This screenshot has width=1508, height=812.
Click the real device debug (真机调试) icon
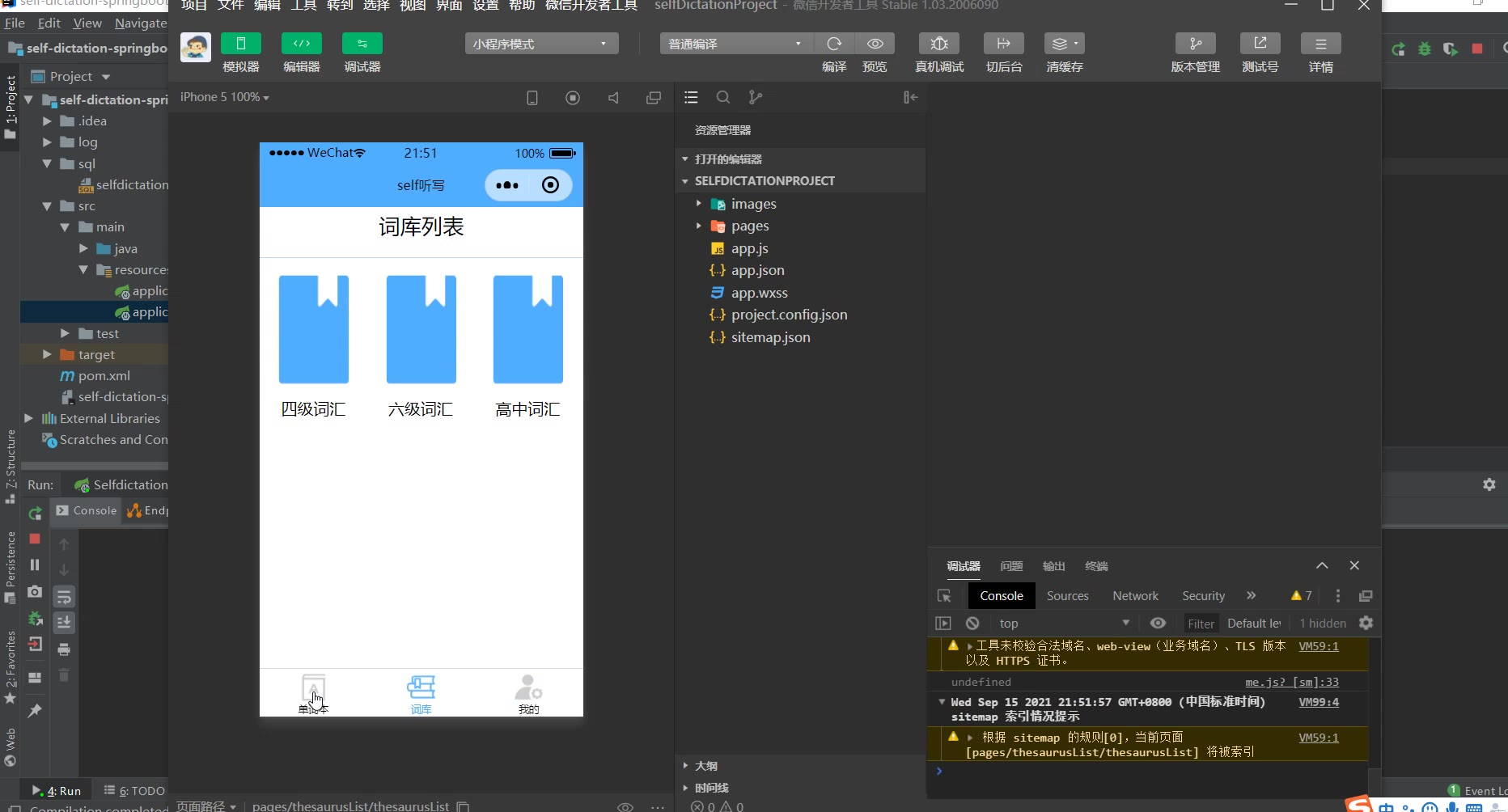click(938, 44)
